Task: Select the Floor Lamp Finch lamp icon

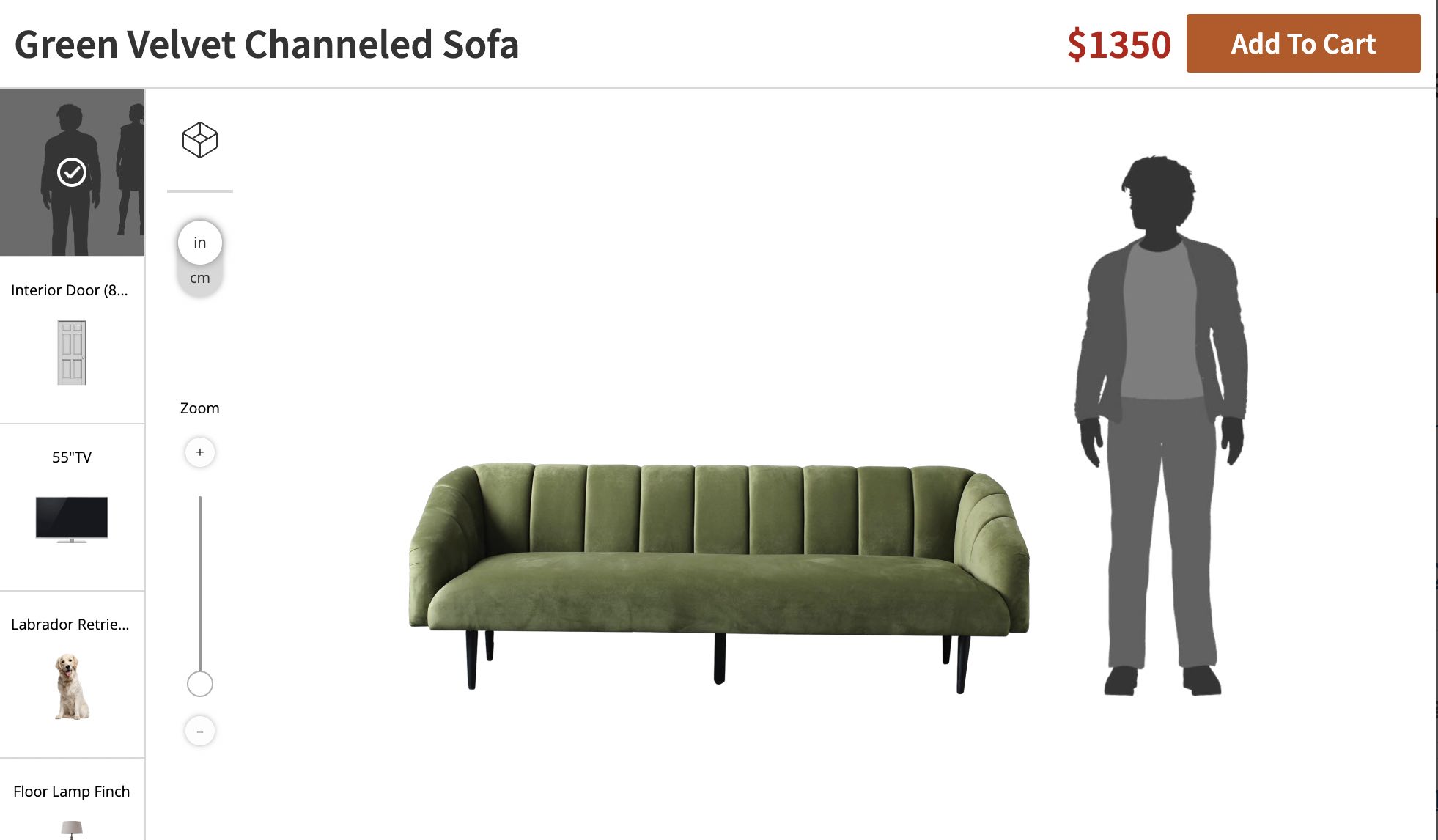Action: click(x=72, y=830)
